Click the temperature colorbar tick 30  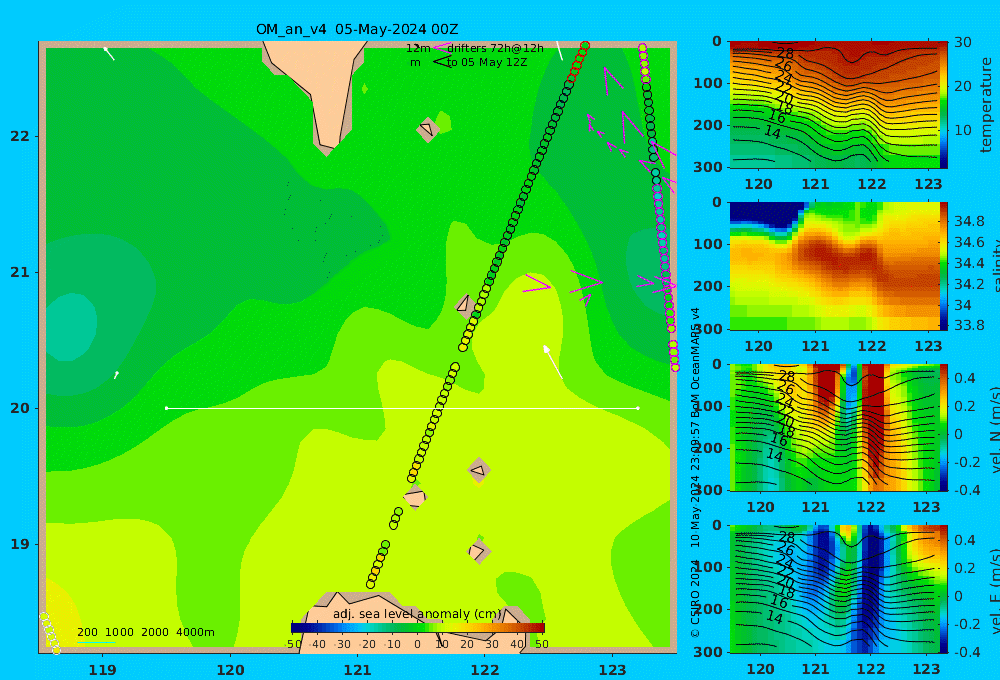point(963,42)
